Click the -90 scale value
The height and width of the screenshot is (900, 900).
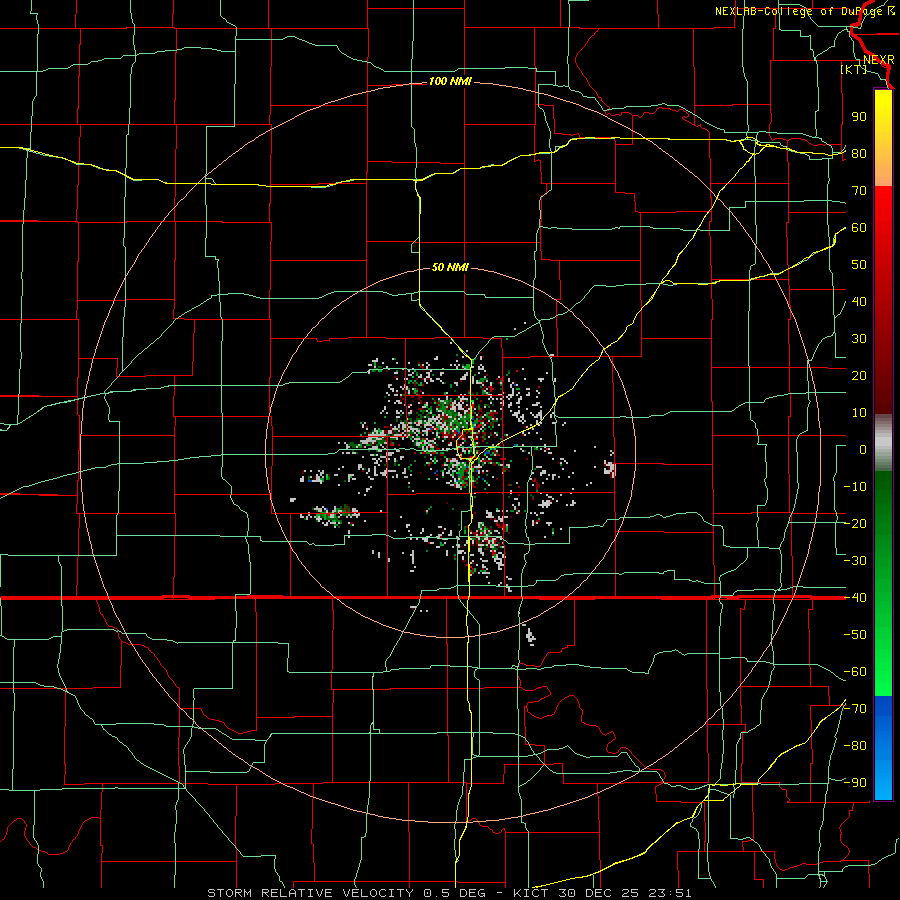[x=855, y=783]
